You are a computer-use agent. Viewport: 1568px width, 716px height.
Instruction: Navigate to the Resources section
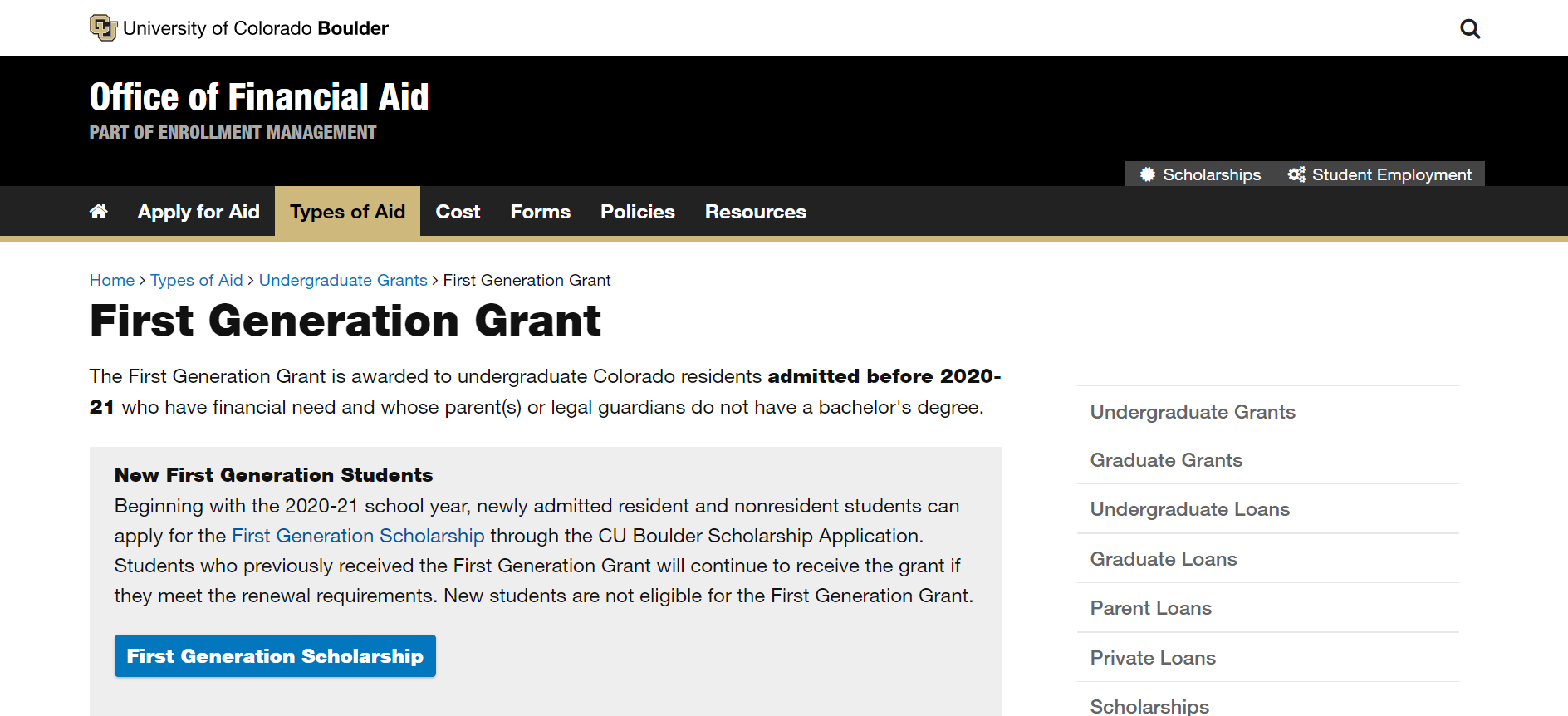click(x=755, y=212)
